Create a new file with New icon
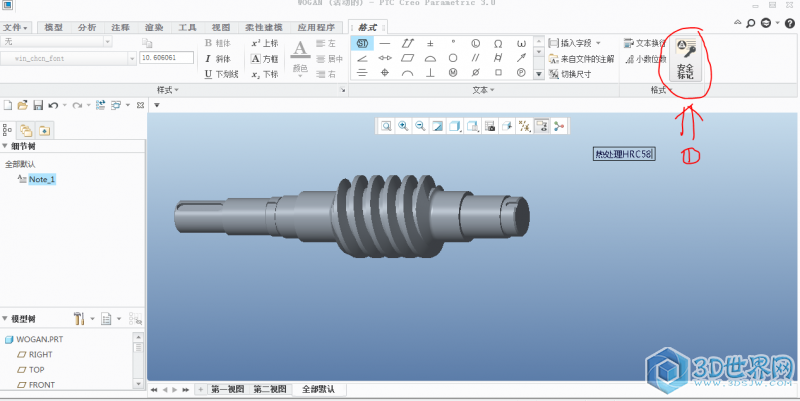The width and height of the screenshot is (800, 401). [8, 105]
